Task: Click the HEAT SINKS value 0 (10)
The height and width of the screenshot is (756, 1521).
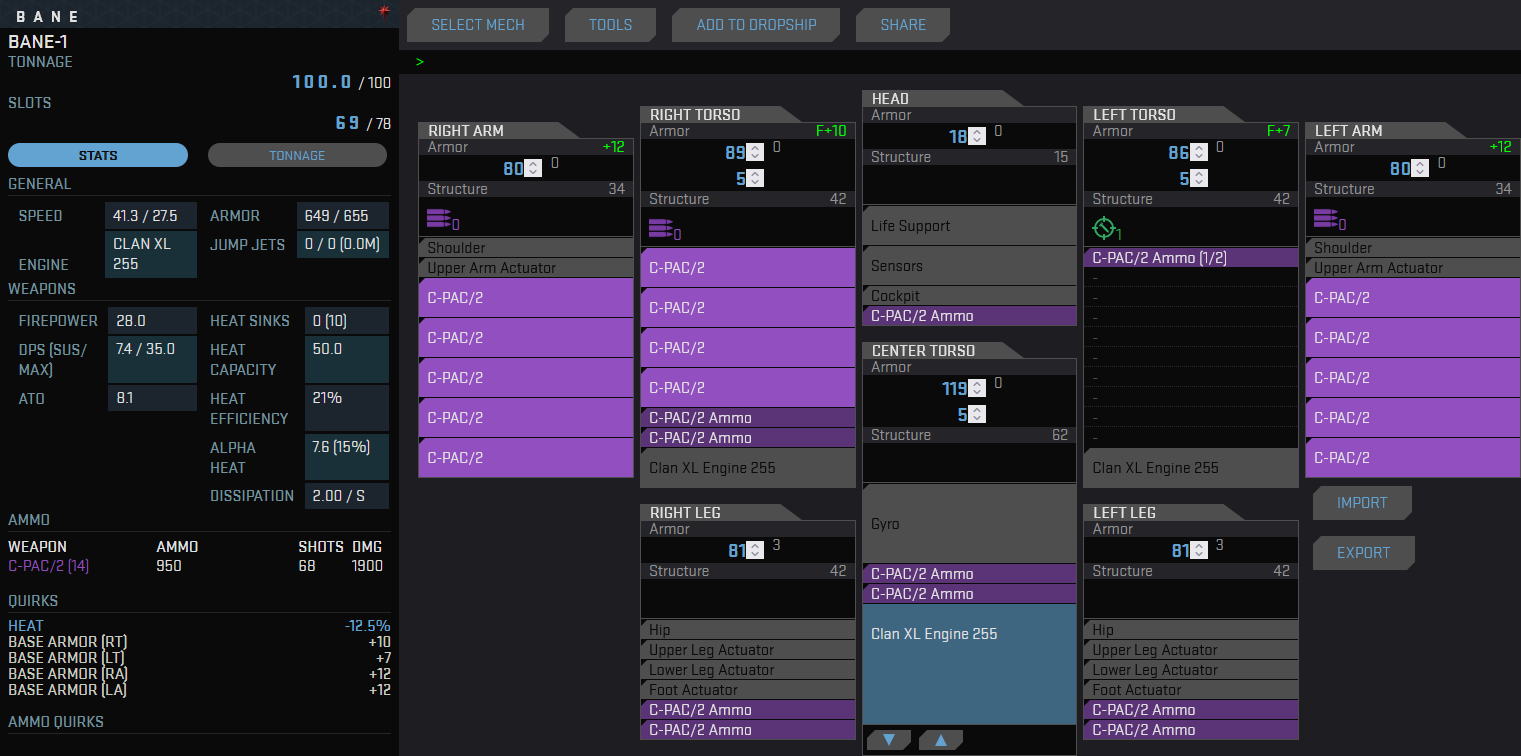Action: [347, 321]
